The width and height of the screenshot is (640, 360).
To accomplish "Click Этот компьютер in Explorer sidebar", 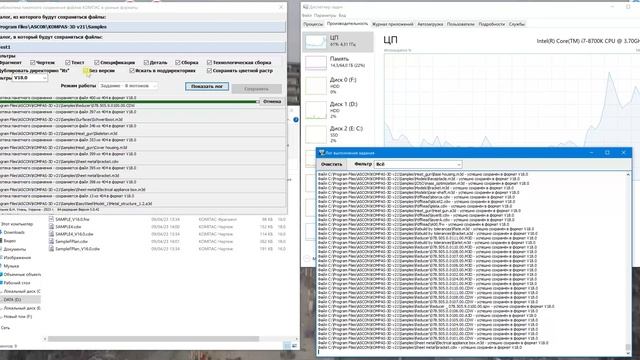I will pyautogui.click(x=17, y=224).
